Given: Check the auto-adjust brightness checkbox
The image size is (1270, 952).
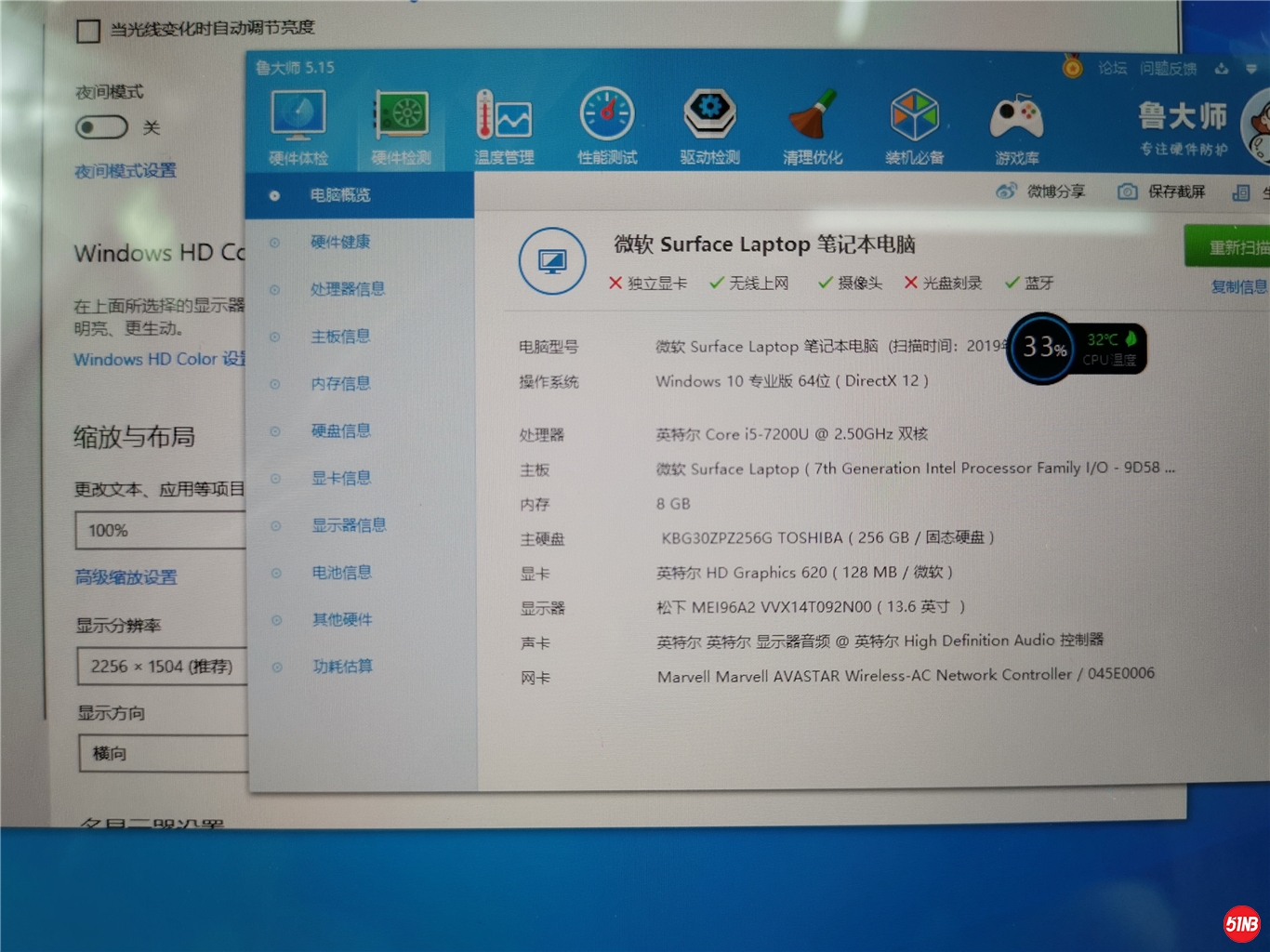Looking at the screenshot, I should click(88, 32).
